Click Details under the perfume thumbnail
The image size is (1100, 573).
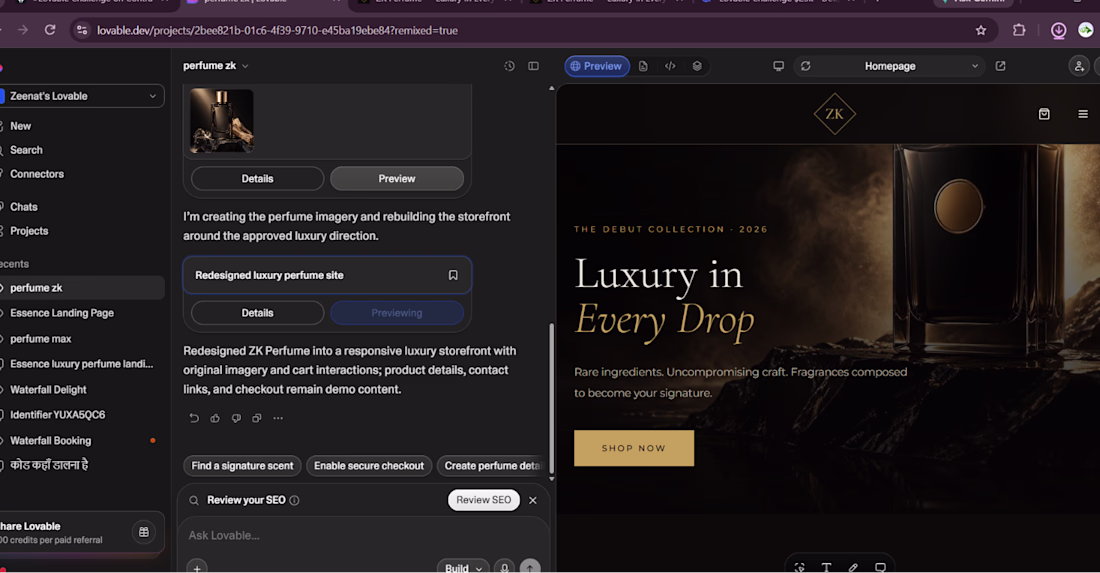point(257,179)
